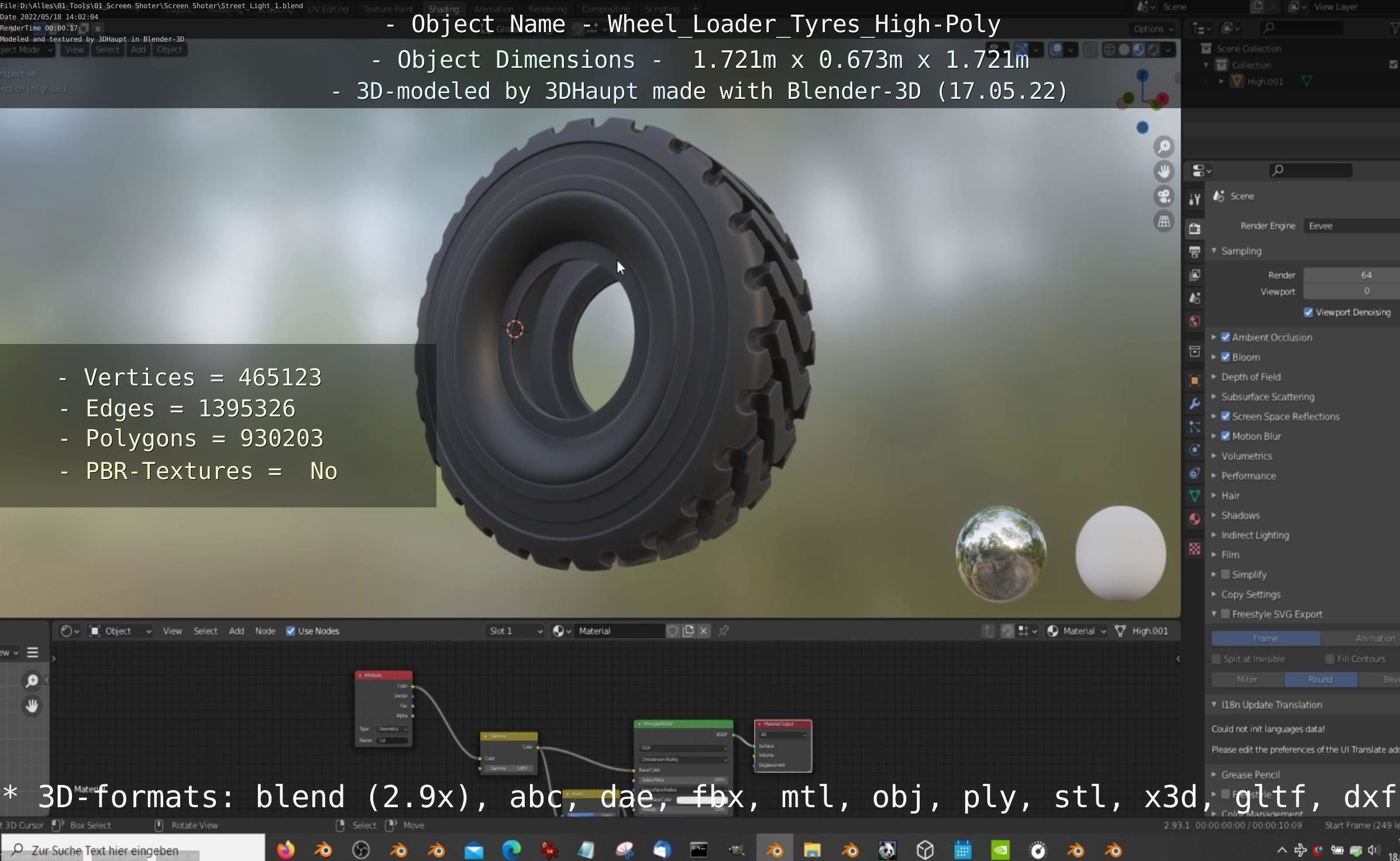Select Frame mode in SVG Export
The image size is (1400, 861).
tap(1265, 638)
